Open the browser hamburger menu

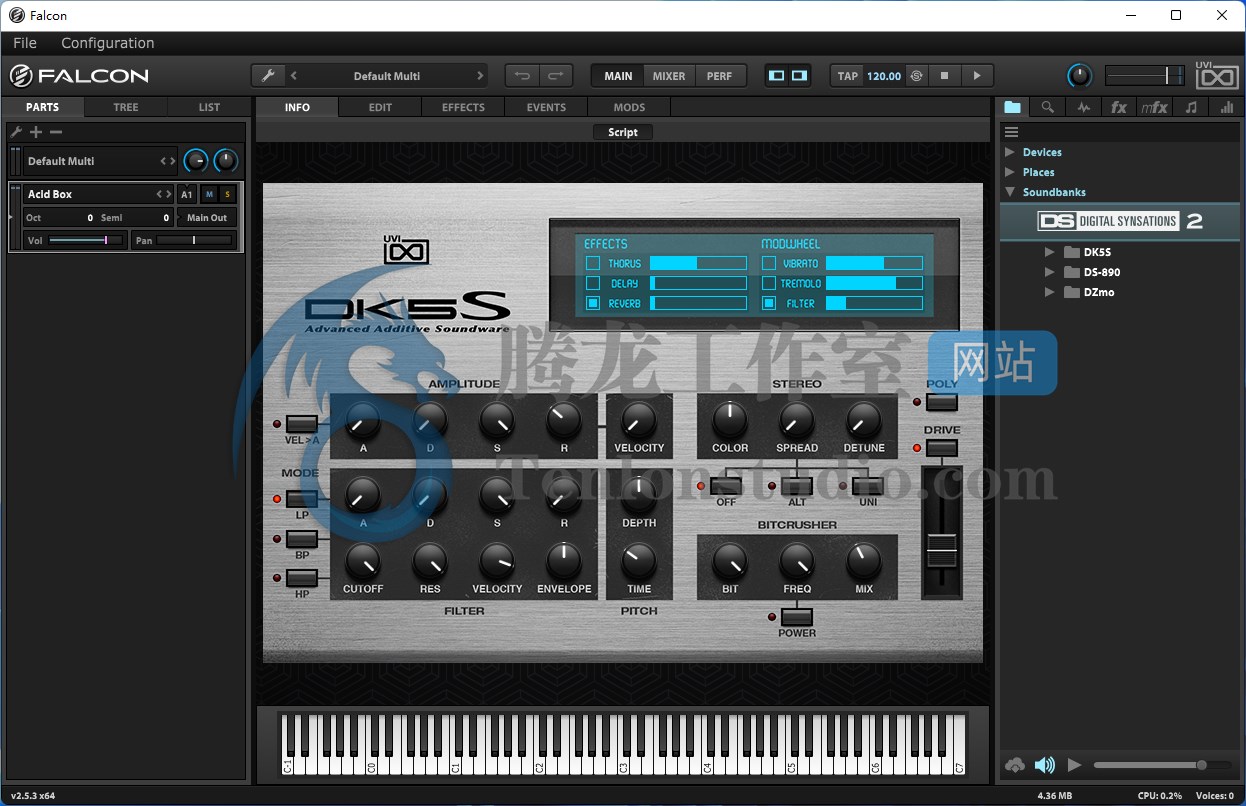click(1011, 132)
